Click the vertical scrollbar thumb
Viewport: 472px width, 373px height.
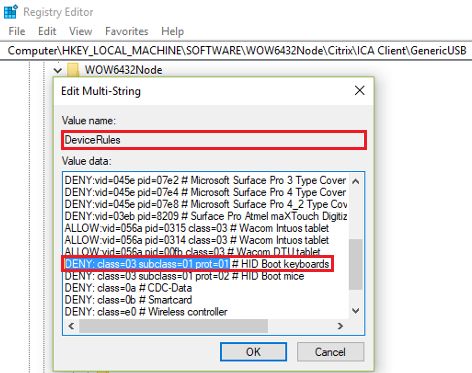(x=356, y=264)
